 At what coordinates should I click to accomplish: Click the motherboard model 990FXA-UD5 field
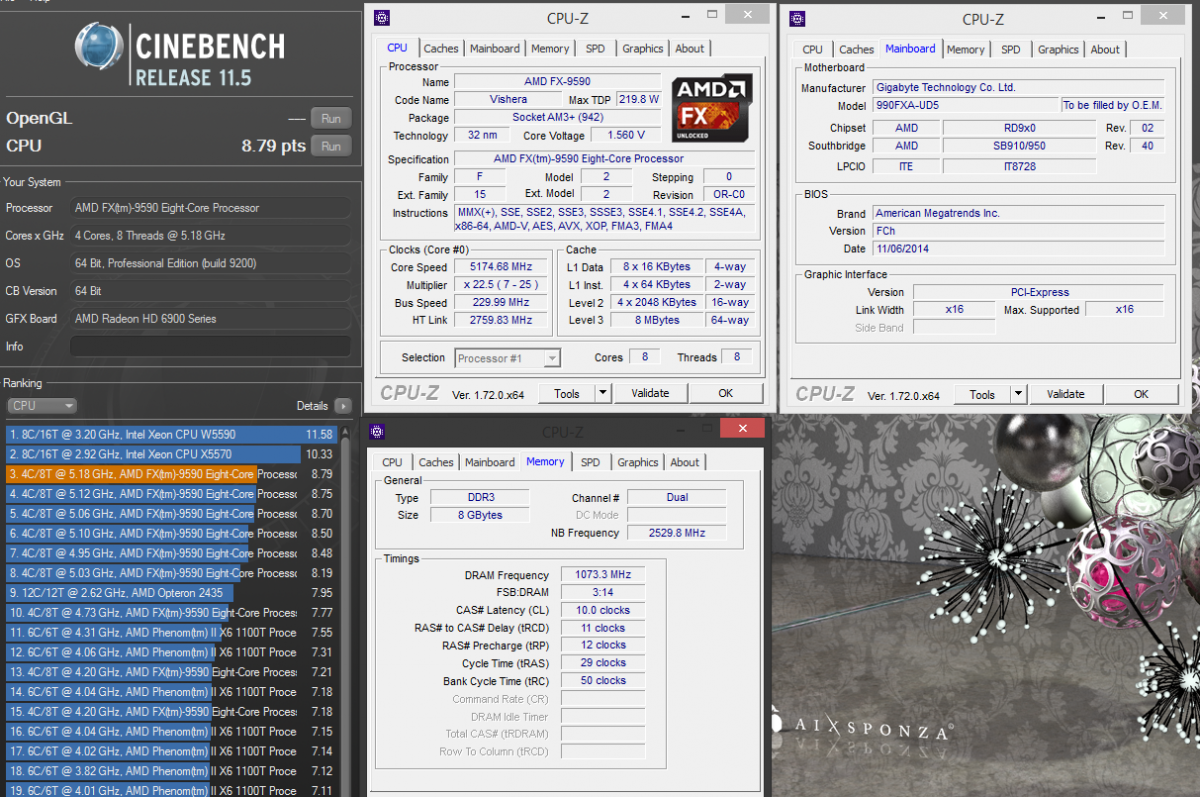coord(964,106)
